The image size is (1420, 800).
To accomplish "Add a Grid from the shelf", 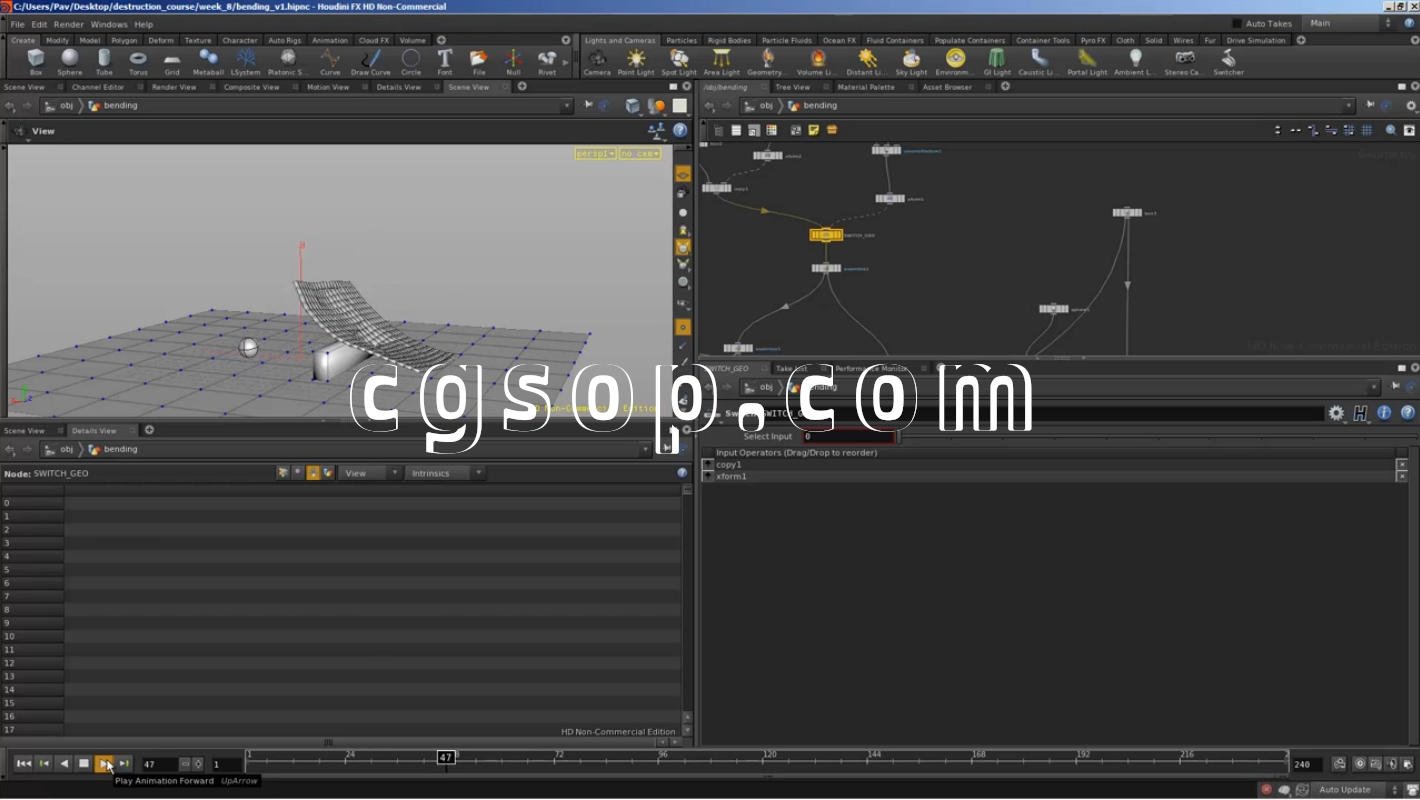I will click(x=172, y=62).
